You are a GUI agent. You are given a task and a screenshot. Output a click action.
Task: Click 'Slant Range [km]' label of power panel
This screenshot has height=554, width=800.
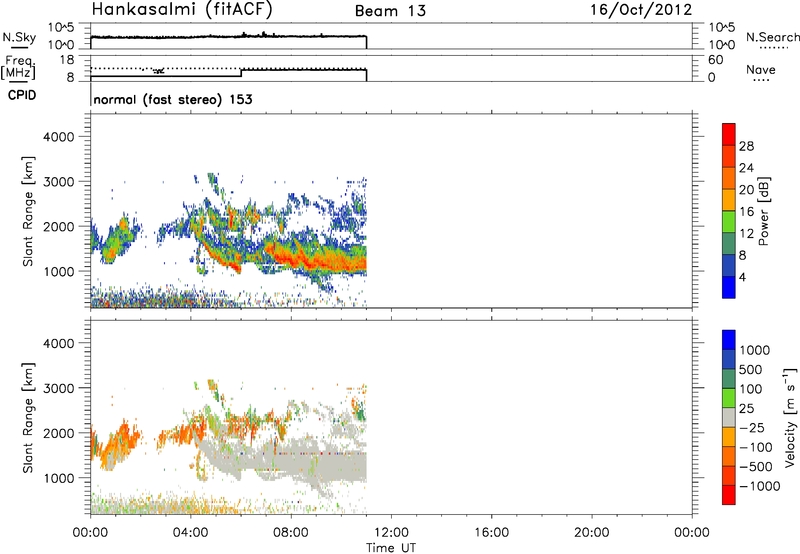(28, 211)
